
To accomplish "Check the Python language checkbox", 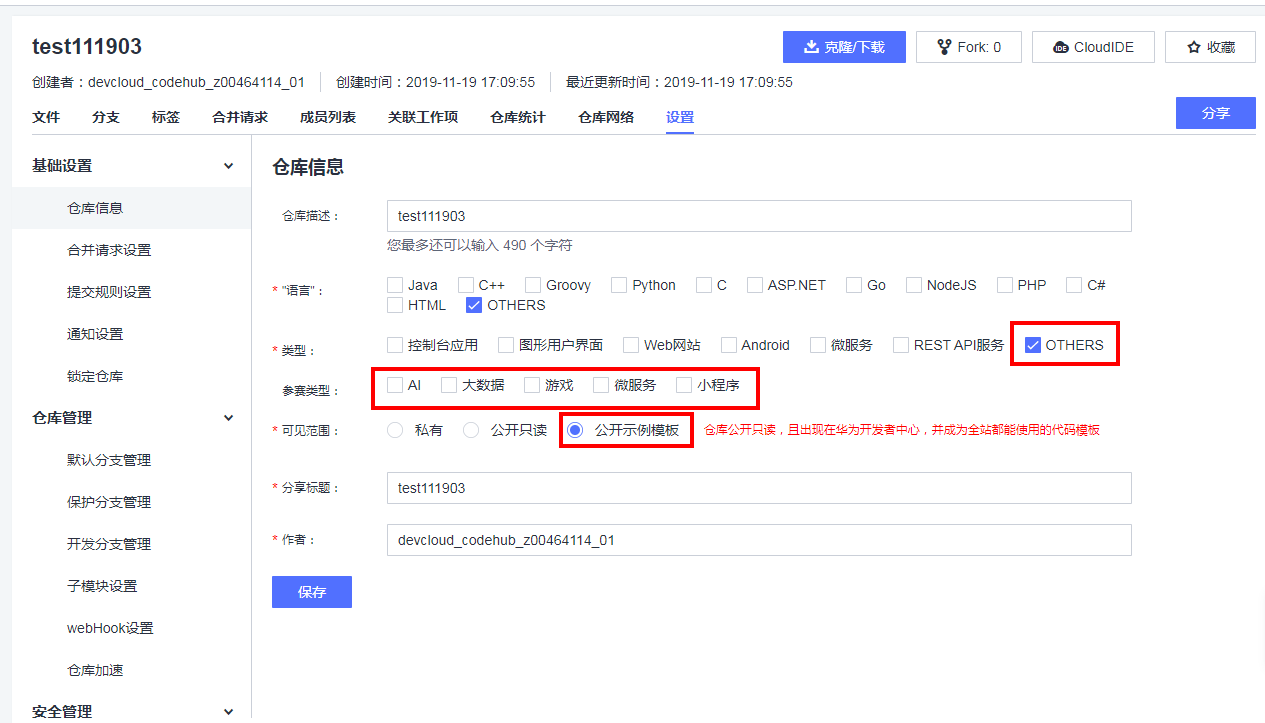I will pos(620,285).
